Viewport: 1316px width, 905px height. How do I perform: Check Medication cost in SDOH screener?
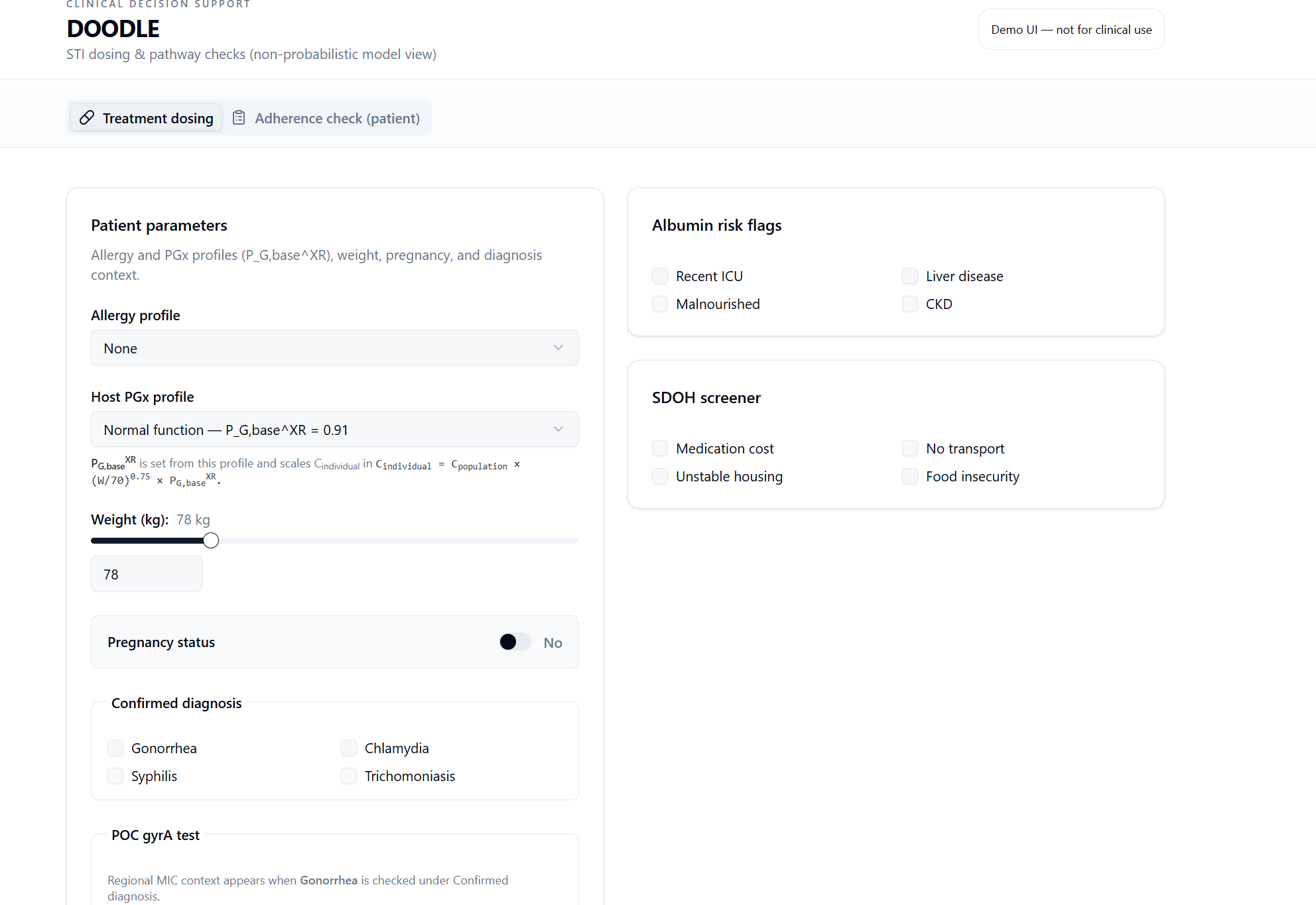tap(660, 449)
